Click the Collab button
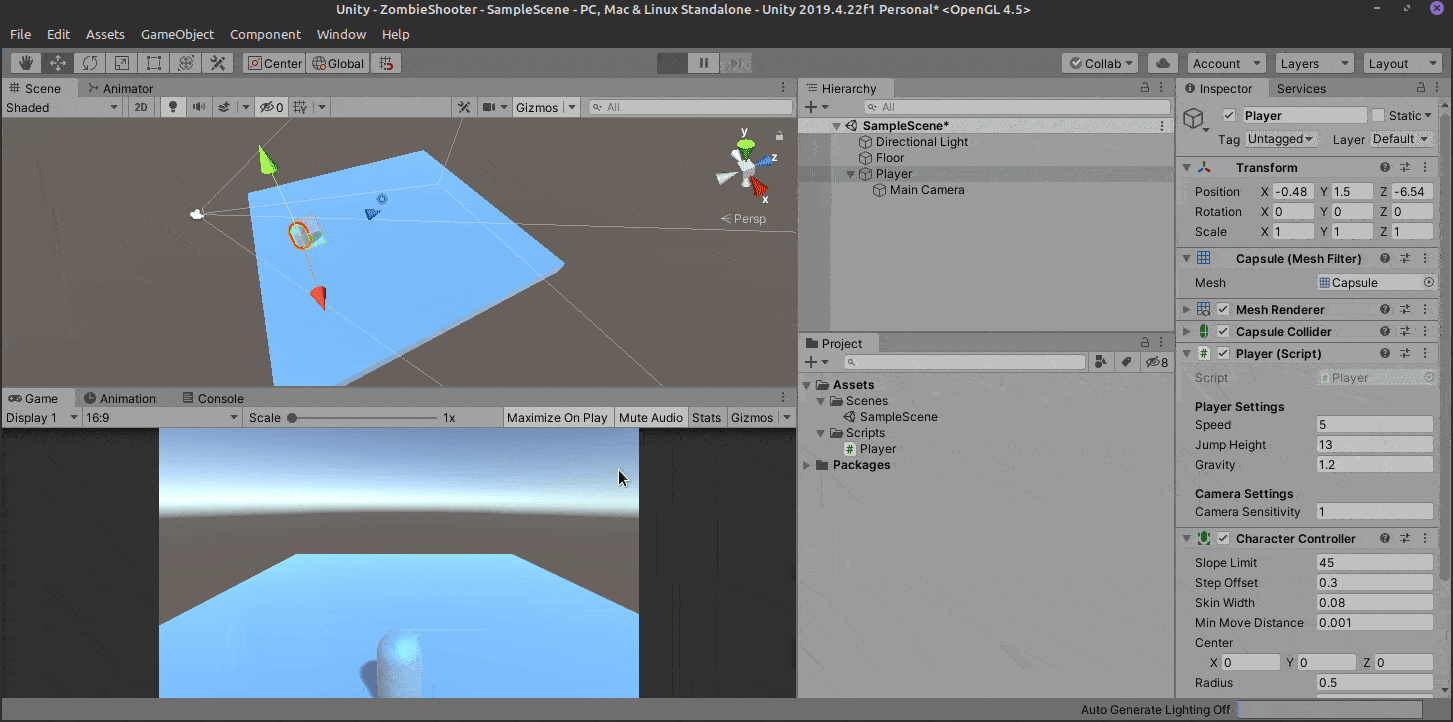This screenshot has width=1453, height=722. click(x=1101, y=63)
